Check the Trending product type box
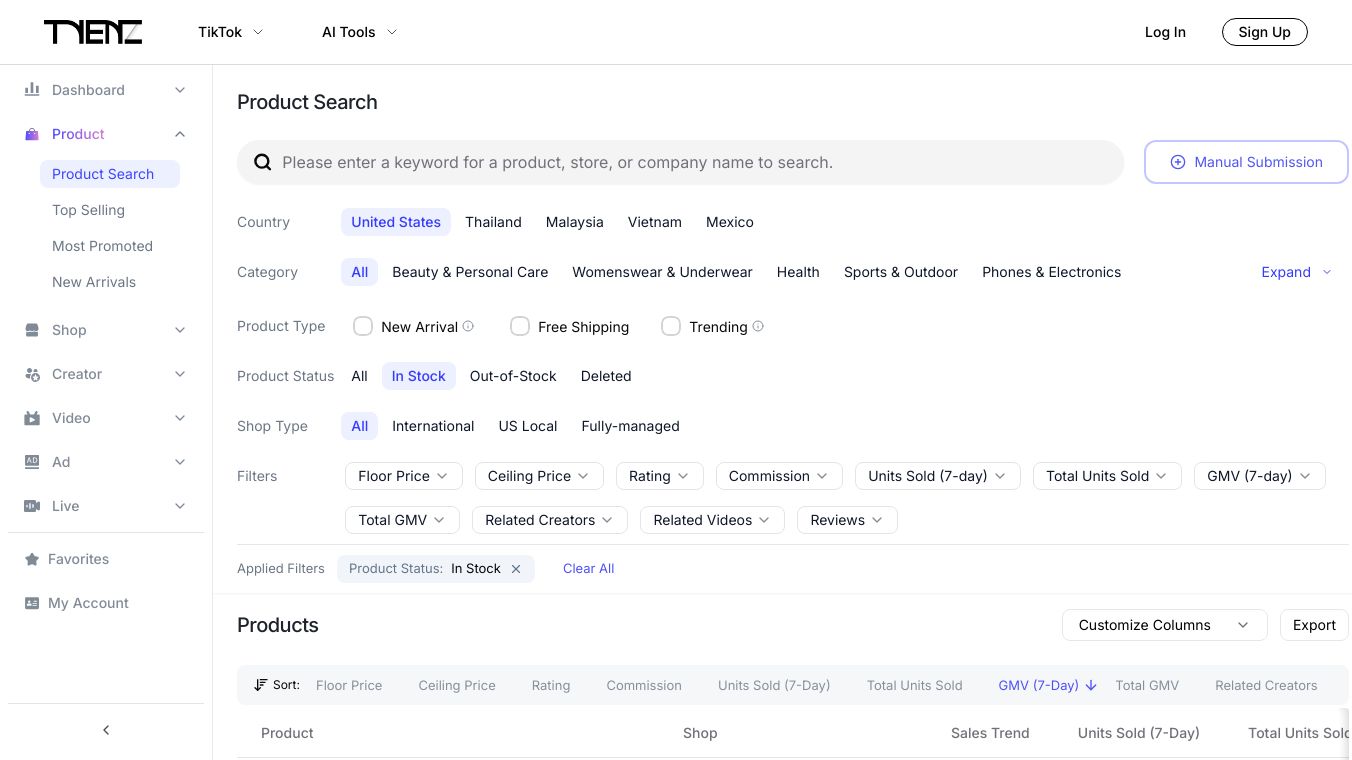The image size is (1352, 760). click(671, 326)
